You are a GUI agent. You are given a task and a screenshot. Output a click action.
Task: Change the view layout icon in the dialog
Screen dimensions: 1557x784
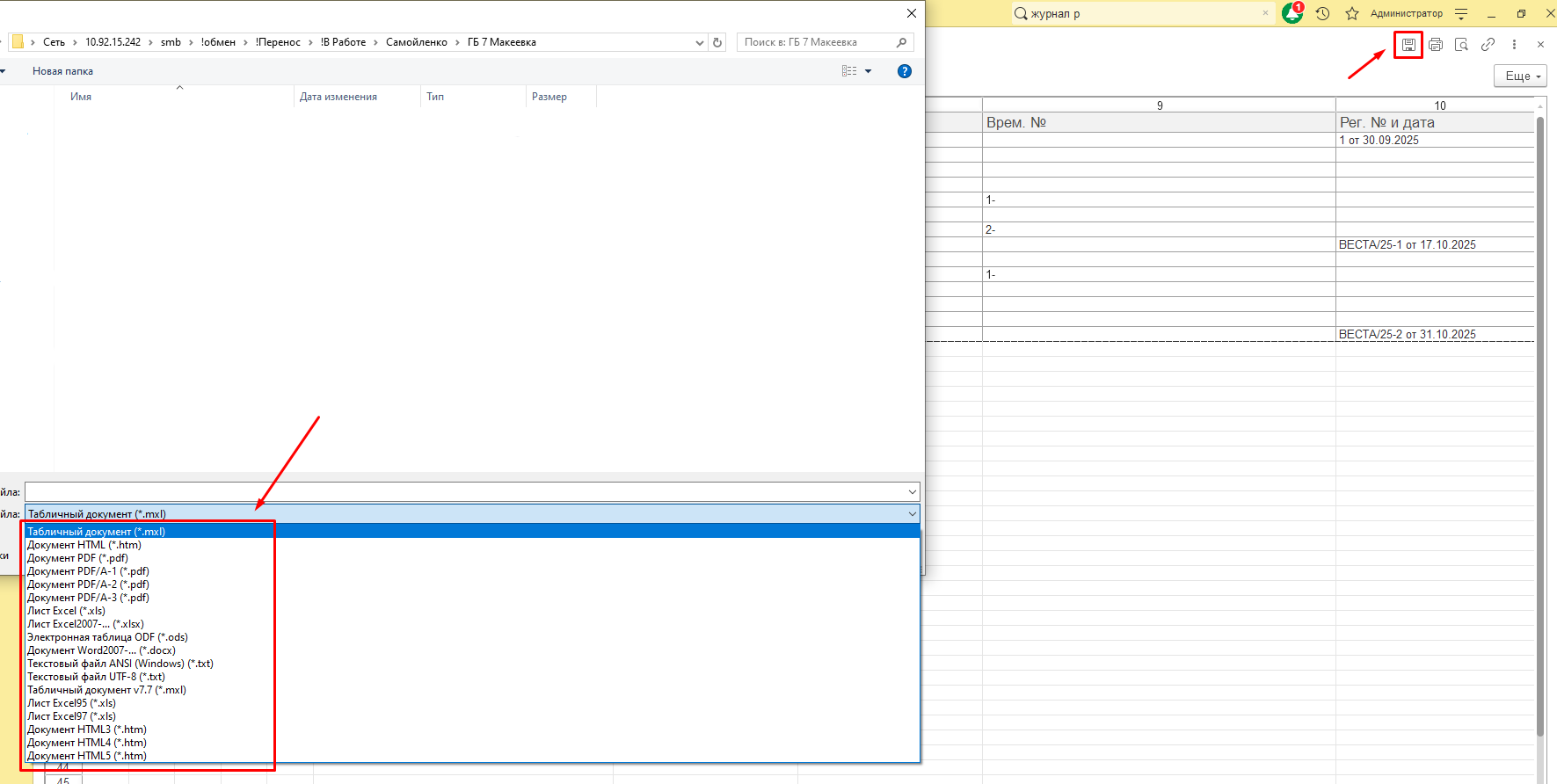pyautogui.click(x=849, y=71)
